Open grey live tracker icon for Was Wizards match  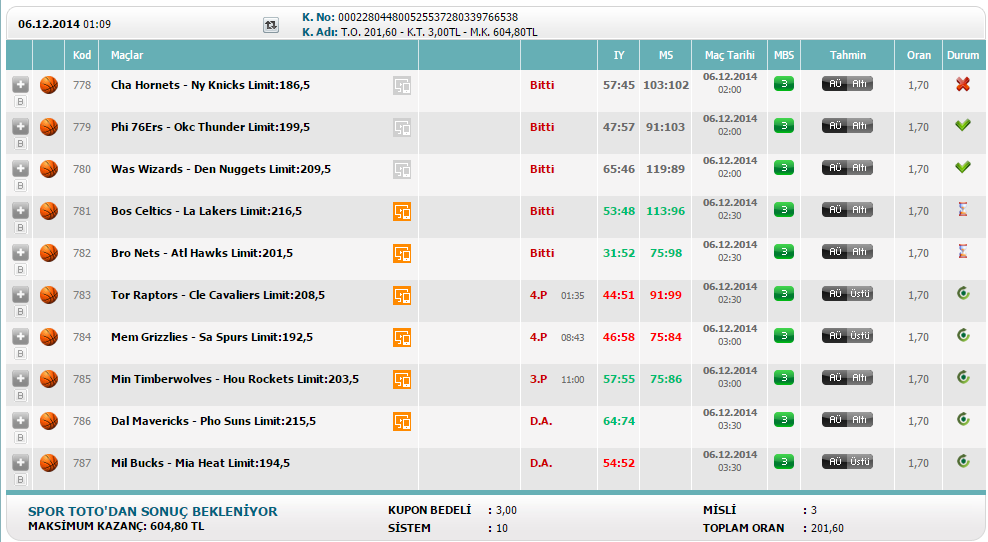click(x=402, y=170)
